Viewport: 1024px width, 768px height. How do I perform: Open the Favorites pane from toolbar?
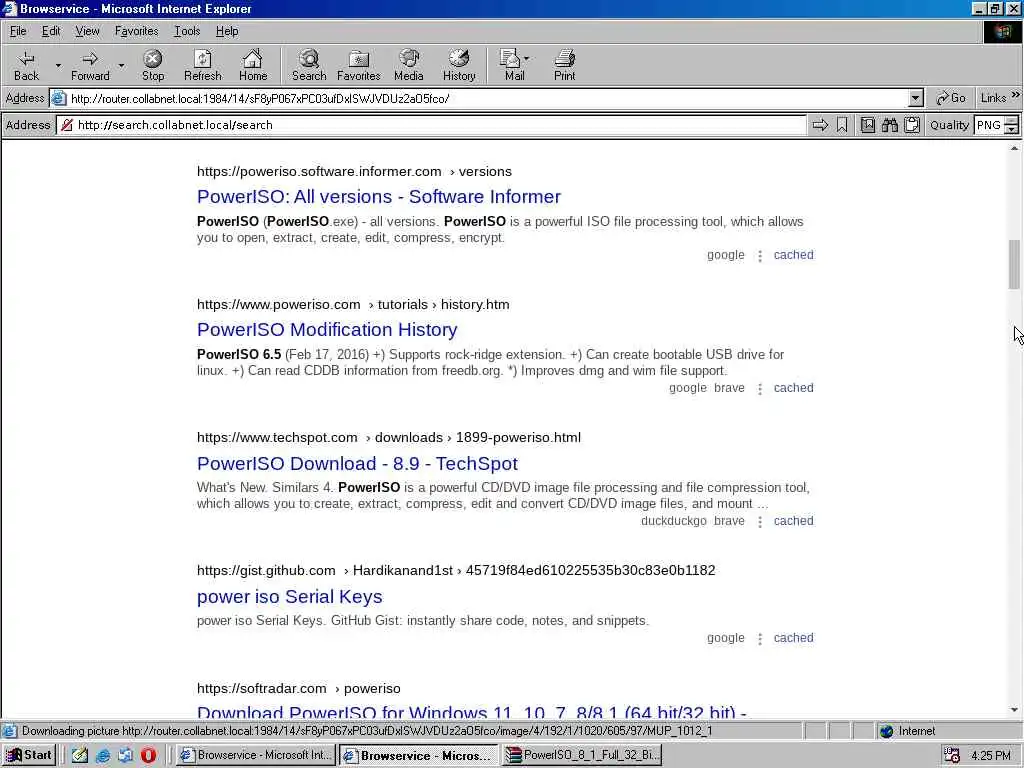[x=359, y=65]
